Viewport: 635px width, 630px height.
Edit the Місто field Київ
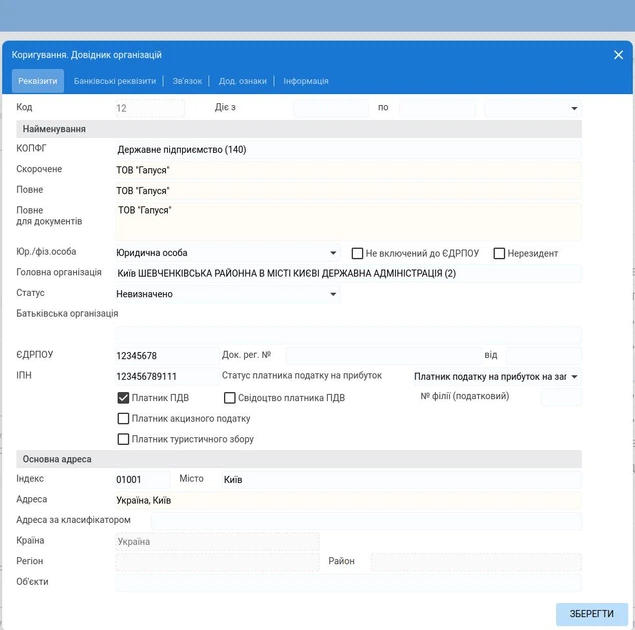pos(402,480)
